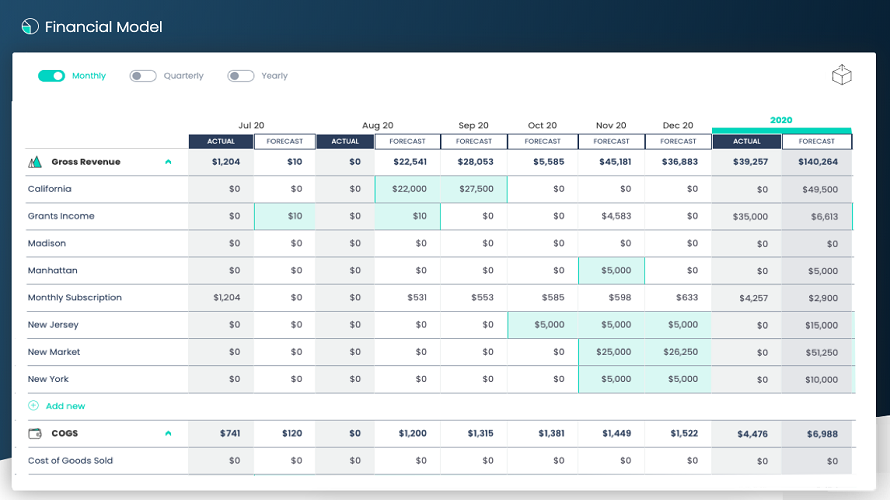Open the New Jersey row label
Screen dimensions: 890x500
coord(53,325)
